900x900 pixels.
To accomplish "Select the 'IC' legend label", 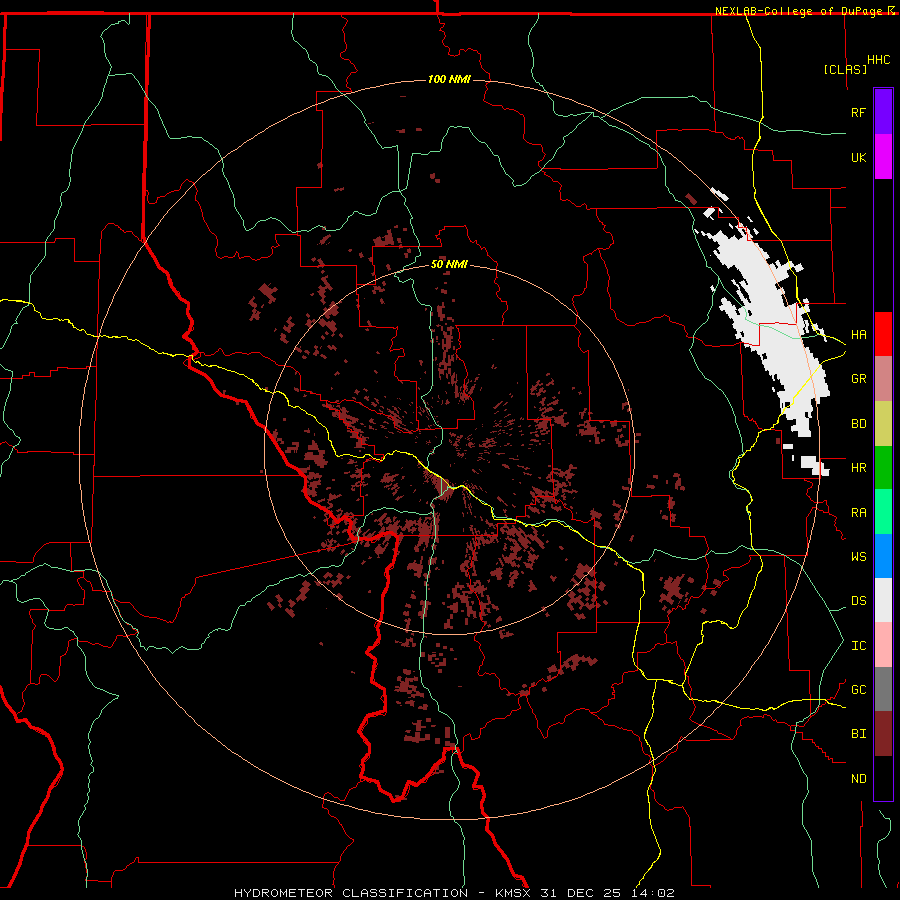I will coord(858,646).
